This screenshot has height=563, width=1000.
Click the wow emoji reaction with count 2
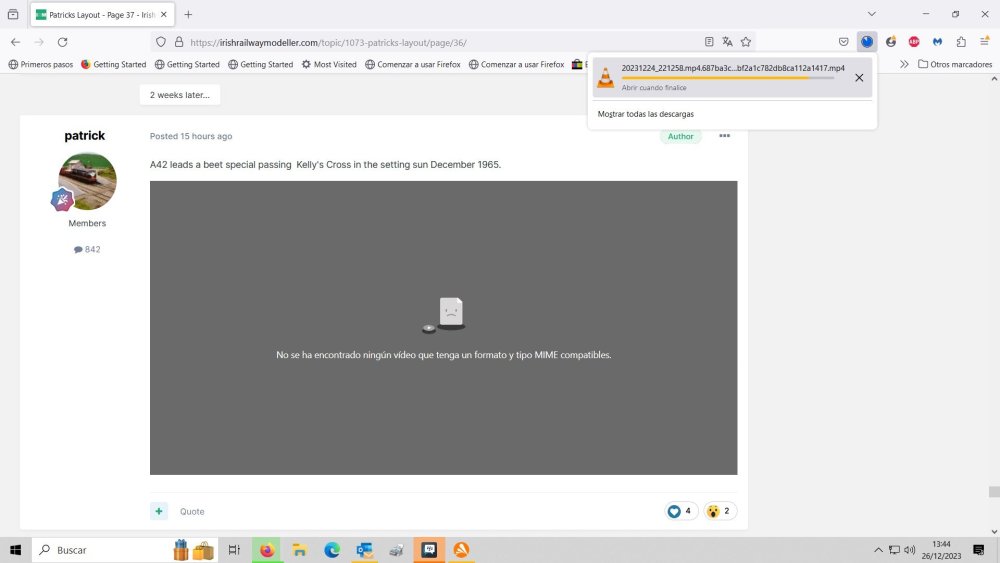pyautogui.click(x=719, y=511)
